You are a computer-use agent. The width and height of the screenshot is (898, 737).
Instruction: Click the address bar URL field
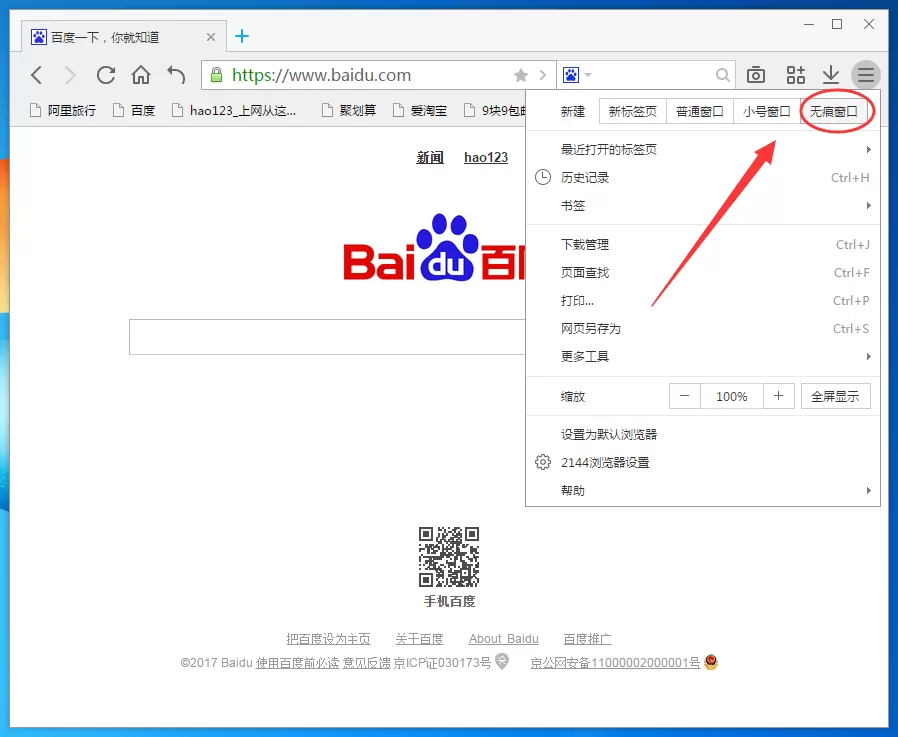click(x=379, y=75)
